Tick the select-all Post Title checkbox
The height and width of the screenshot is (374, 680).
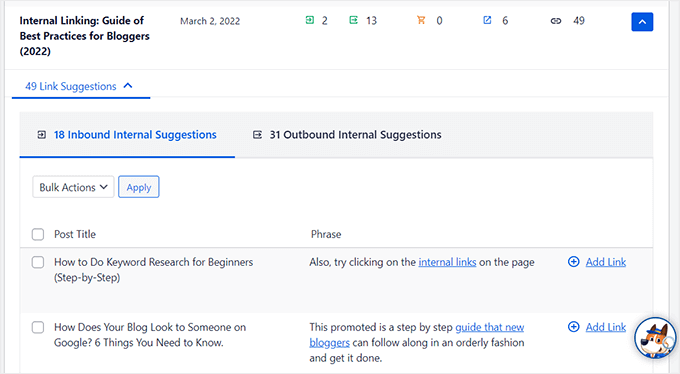(38, 234)
